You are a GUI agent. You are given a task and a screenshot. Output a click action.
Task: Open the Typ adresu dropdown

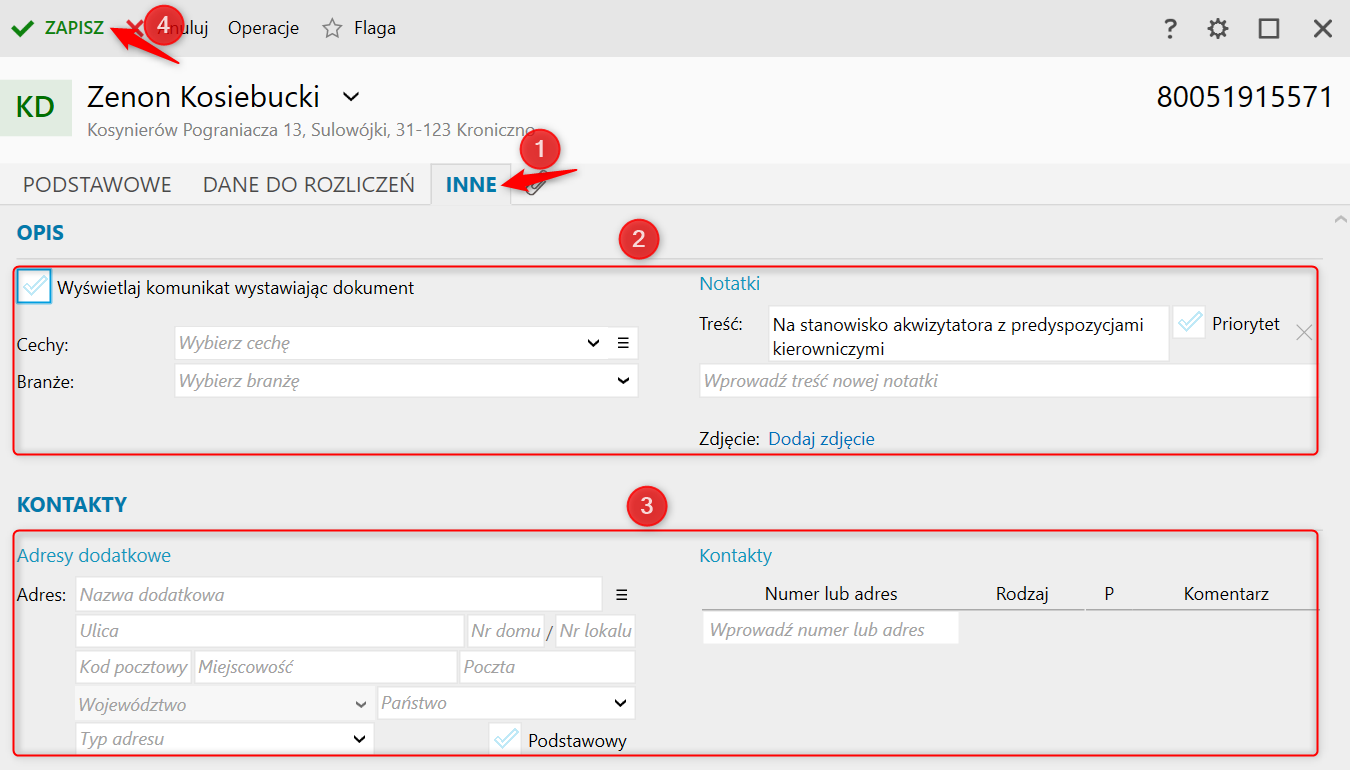(225, 739)
